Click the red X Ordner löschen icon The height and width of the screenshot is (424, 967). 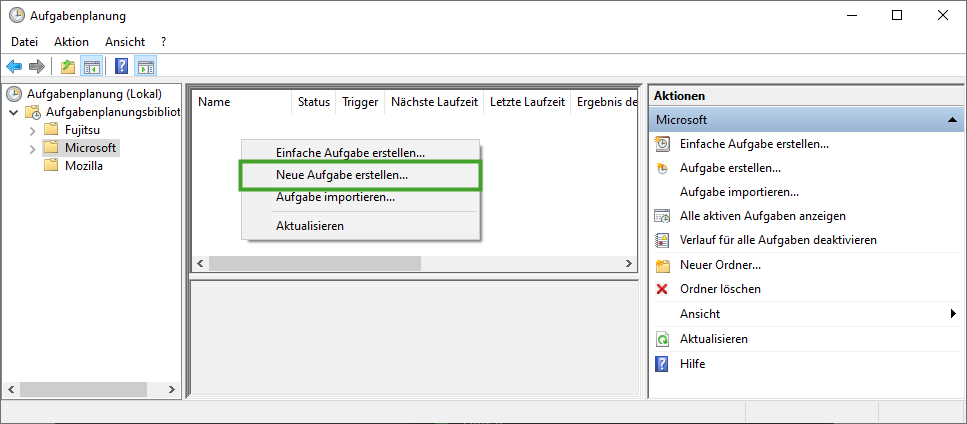point(662,289)
